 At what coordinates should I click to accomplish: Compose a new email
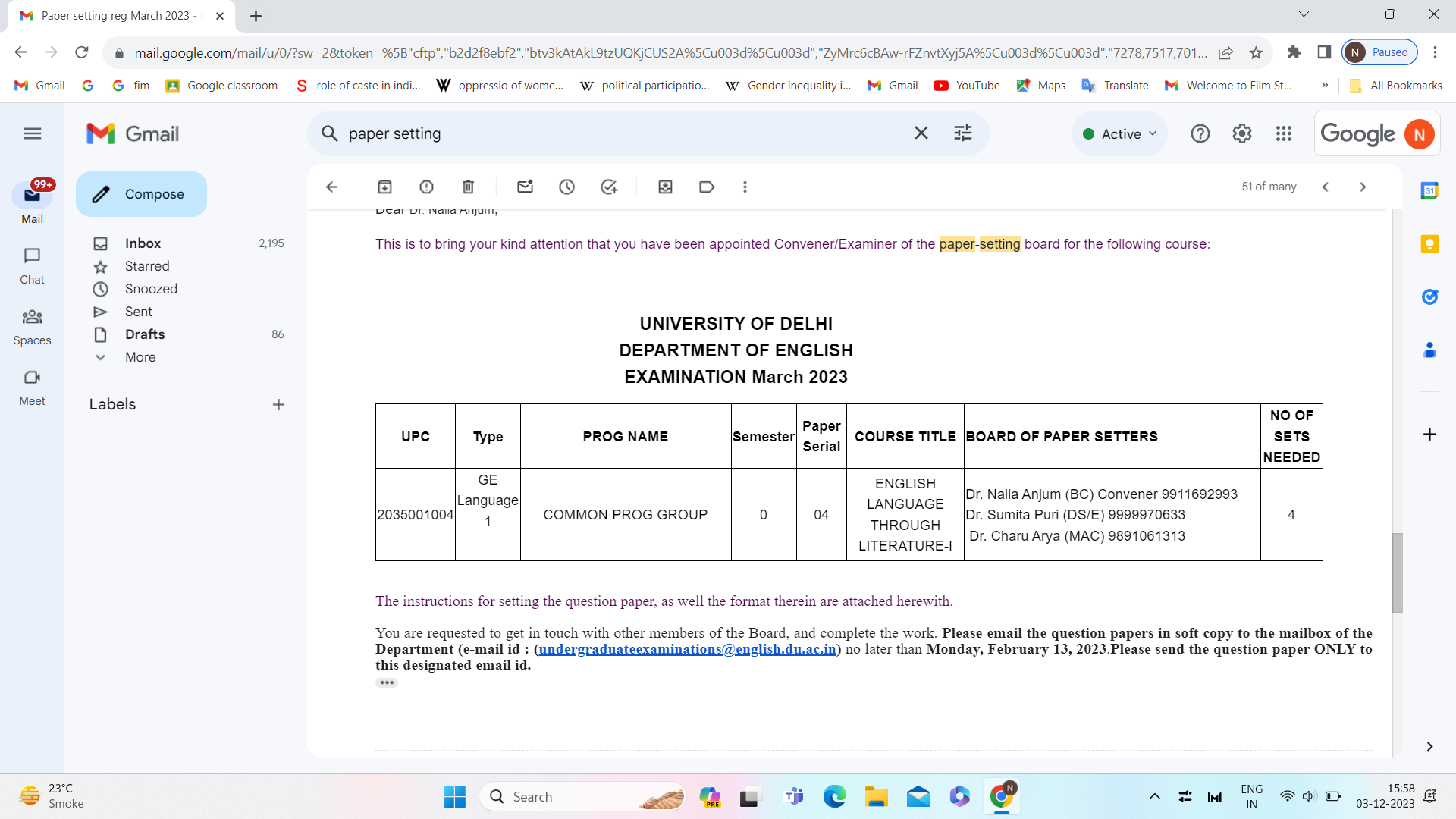(141, 194)
